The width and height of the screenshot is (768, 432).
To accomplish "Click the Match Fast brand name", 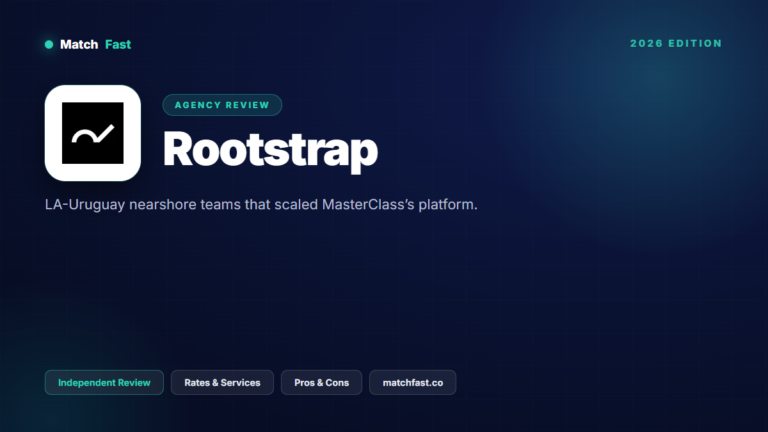I will [x=96, y=45].
